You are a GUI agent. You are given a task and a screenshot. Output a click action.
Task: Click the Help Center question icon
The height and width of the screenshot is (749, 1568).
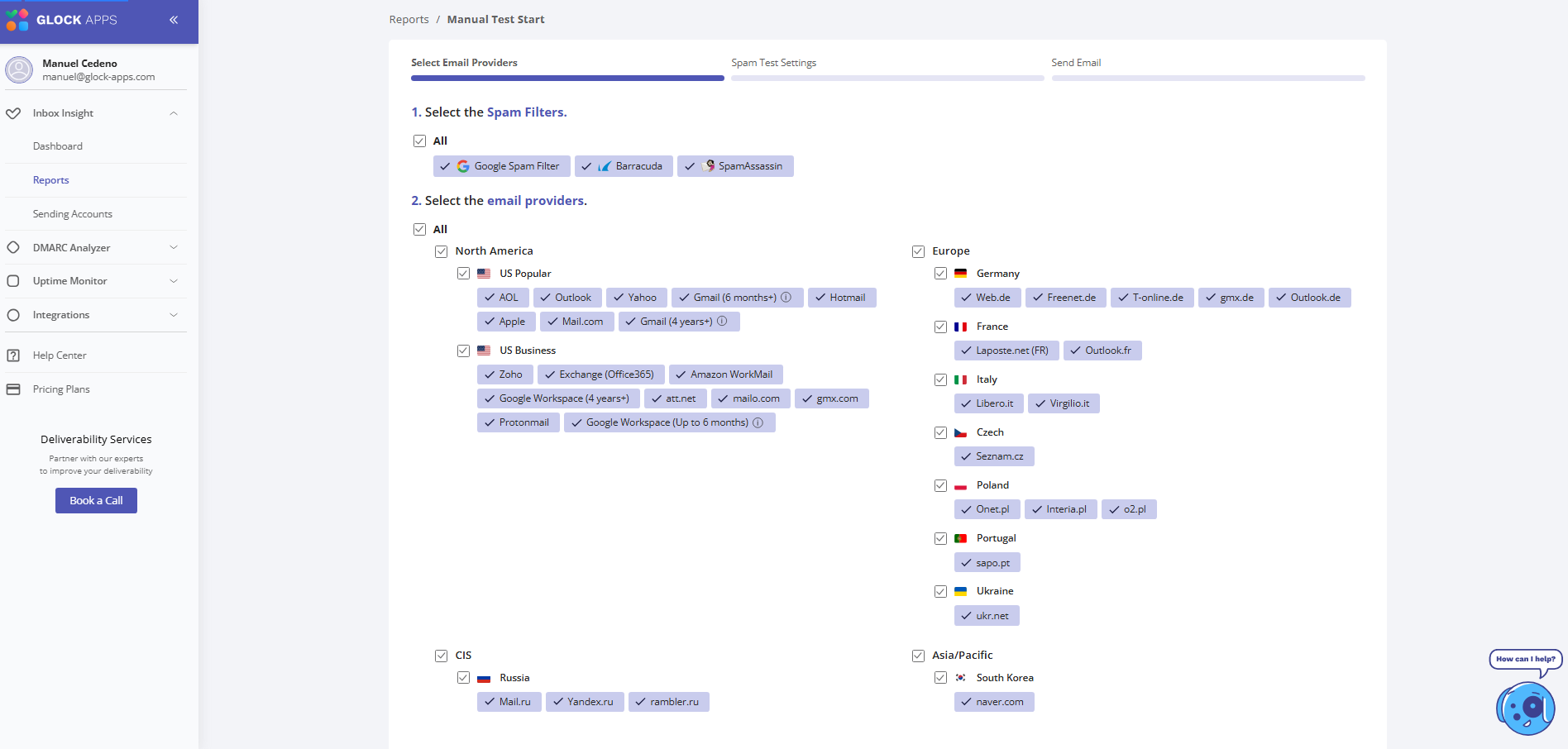13,355
